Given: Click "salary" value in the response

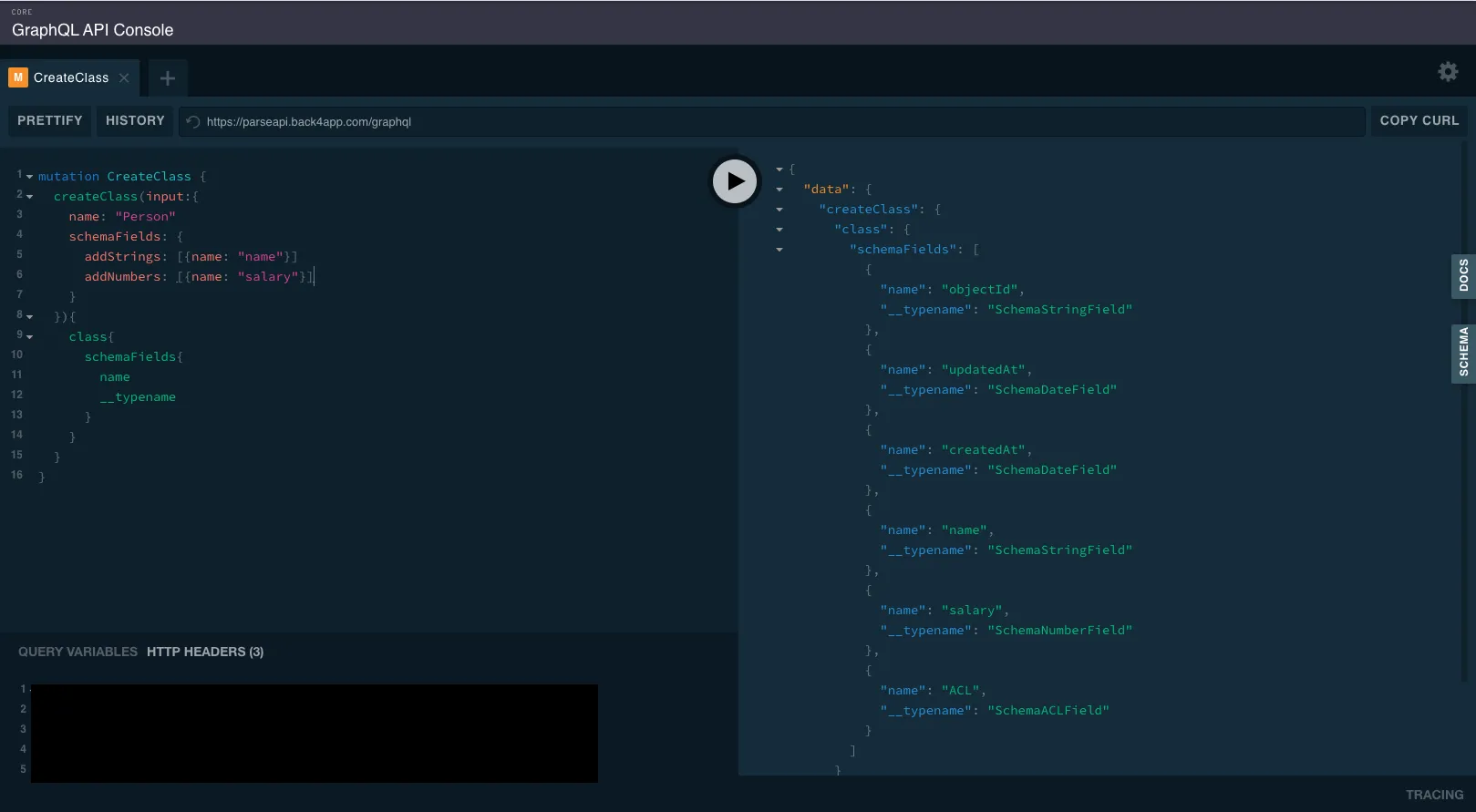Looking at the screenshot, I should tap(972, 611).
